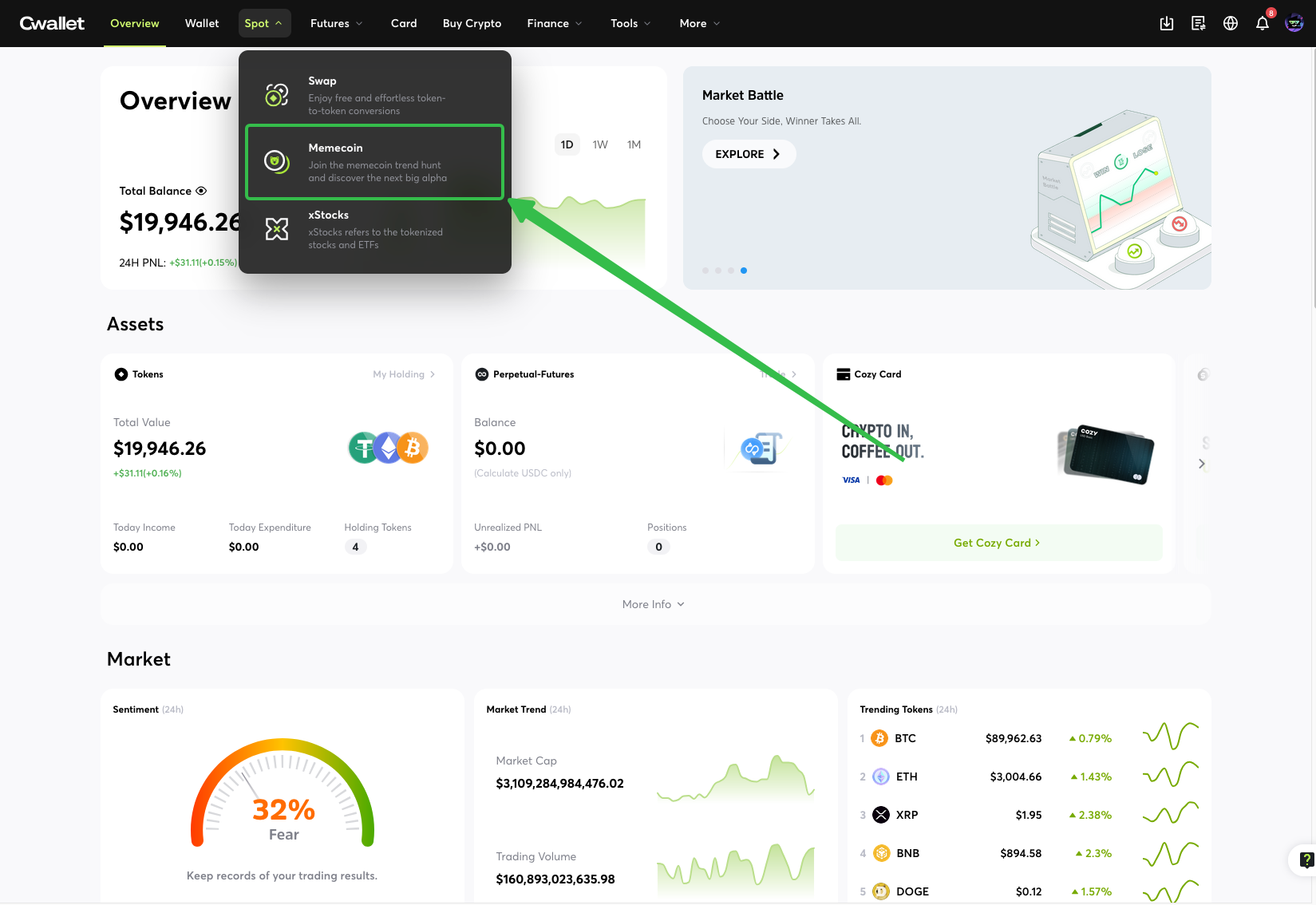Open the Finance dropdown menu
This screenshot has height=905, width=1316.
point(554,23)
